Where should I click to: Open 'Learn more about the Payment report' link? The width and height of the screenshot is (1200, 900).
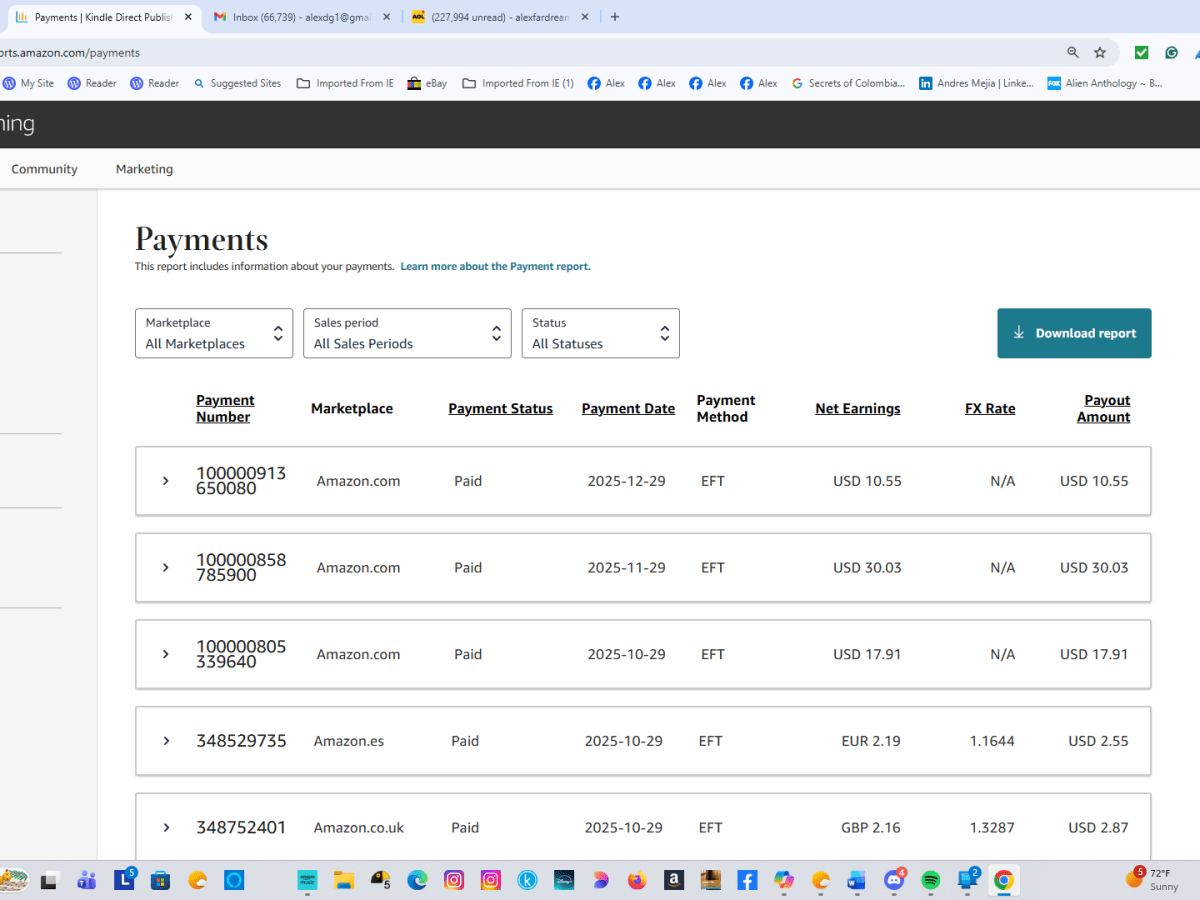click(x=495, y=267)
